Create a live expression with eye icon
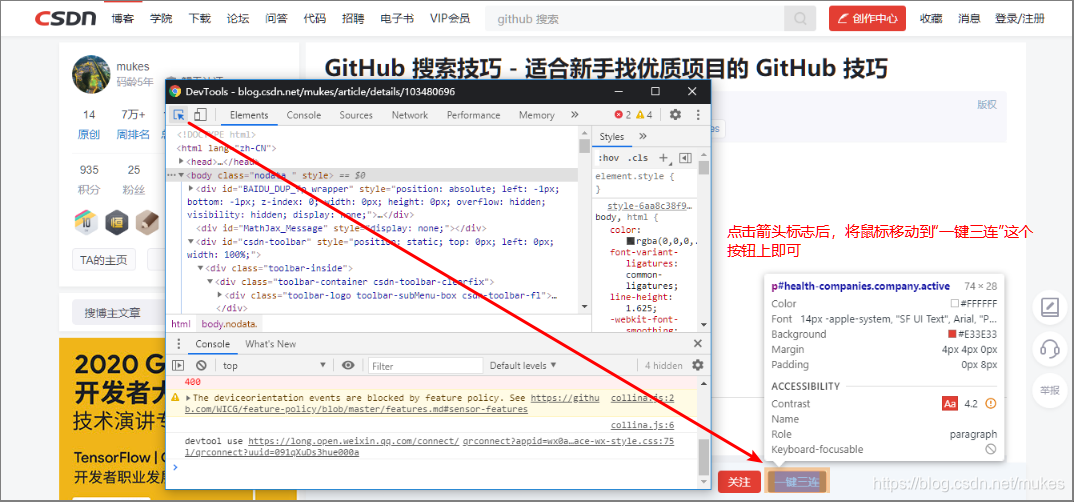The height and width of the screenshot is (502, 1074). click(x=348, y=366)
